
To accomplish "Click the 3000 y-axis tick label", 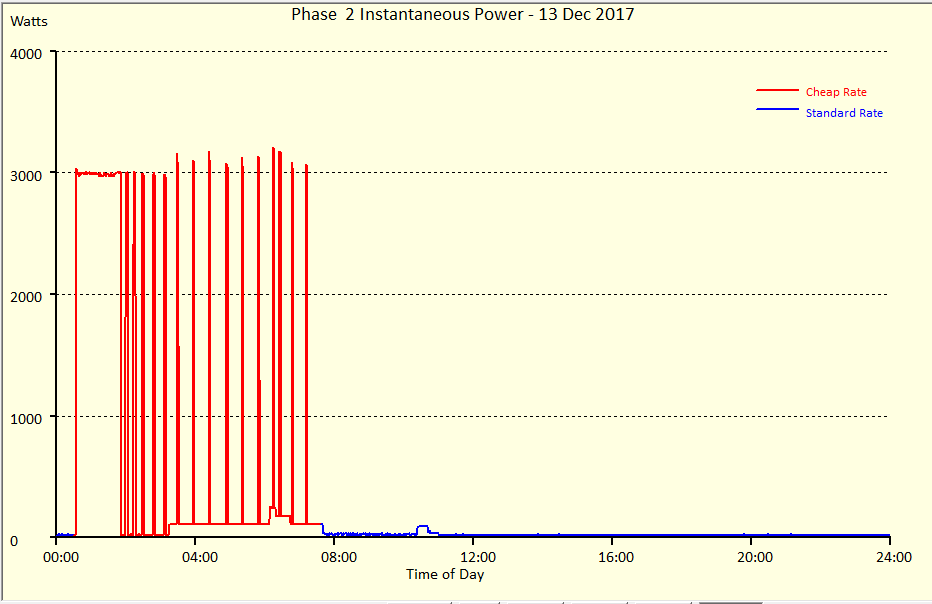I will tap(26, 174).
